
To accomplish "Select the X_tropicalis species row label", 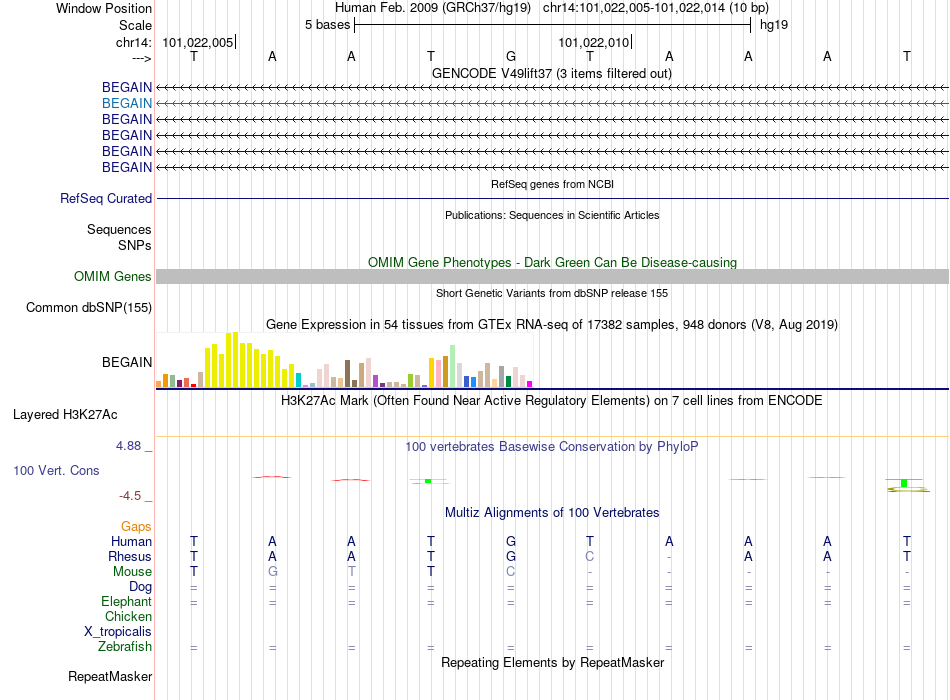I will [x=118, y=632].
